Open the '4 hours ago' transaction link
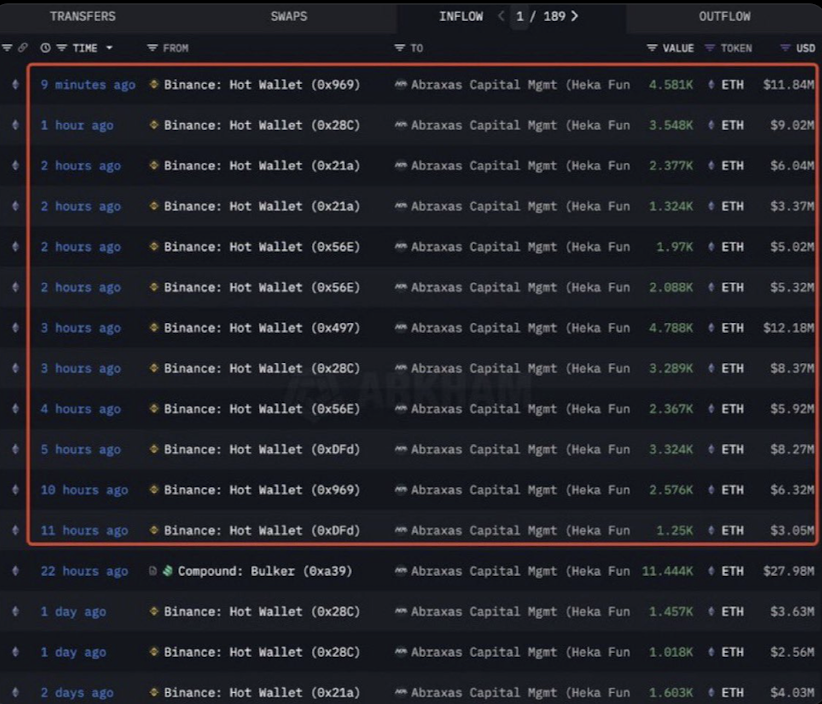The height and width of the screenshot is (704, 822). click(81, 409)
